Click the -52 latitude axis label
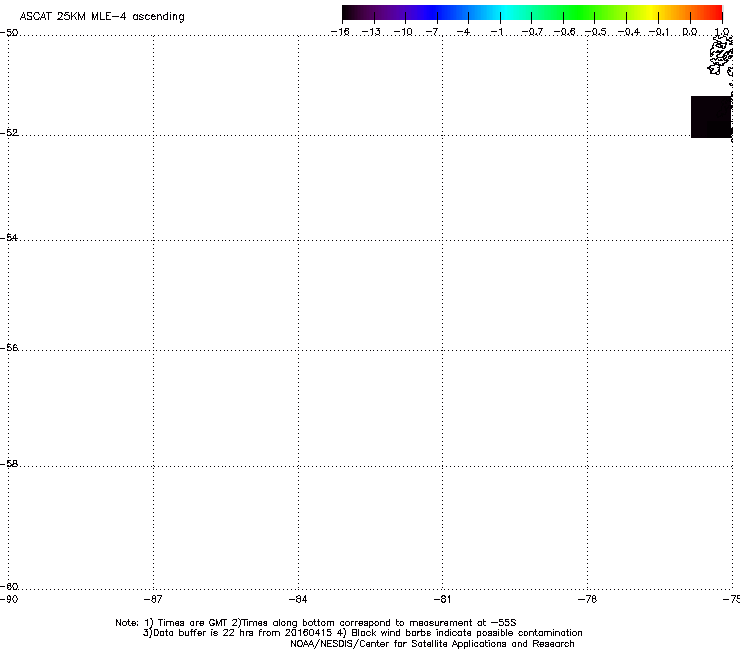The image size is (740, 650). [x=9, y=133]
